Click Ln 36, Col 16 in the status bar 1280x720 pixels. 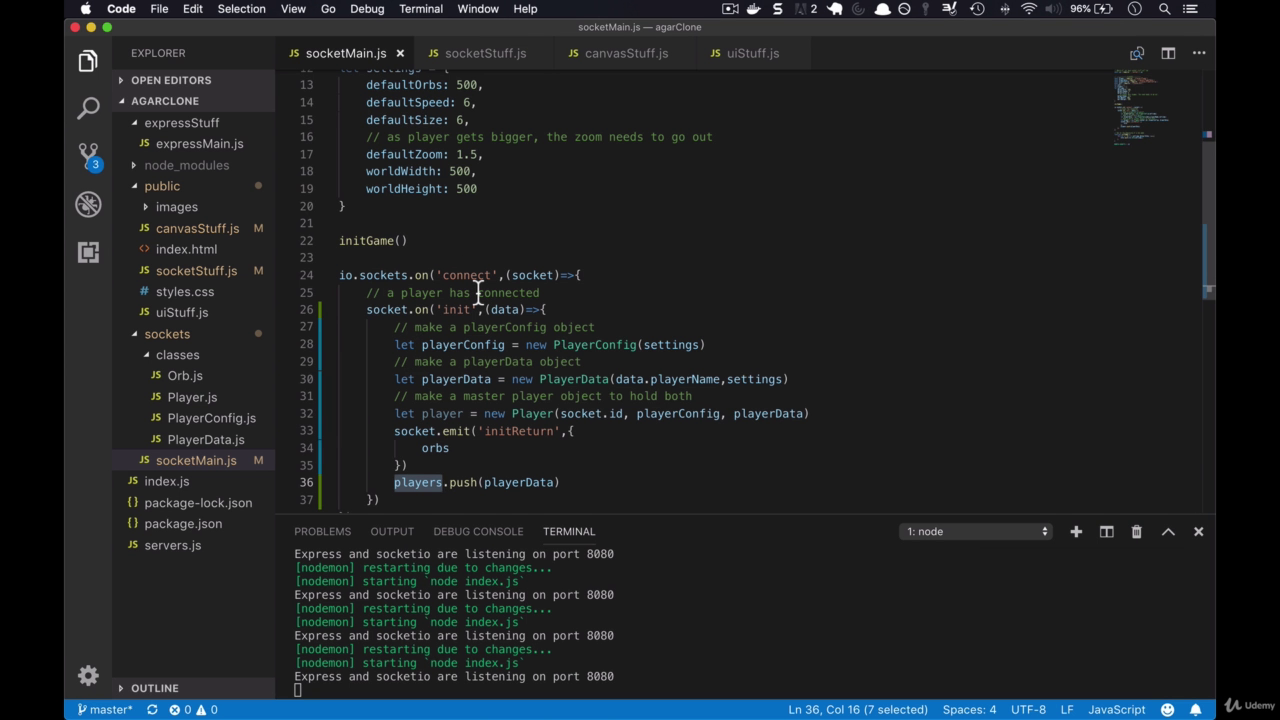click(858, 710)
